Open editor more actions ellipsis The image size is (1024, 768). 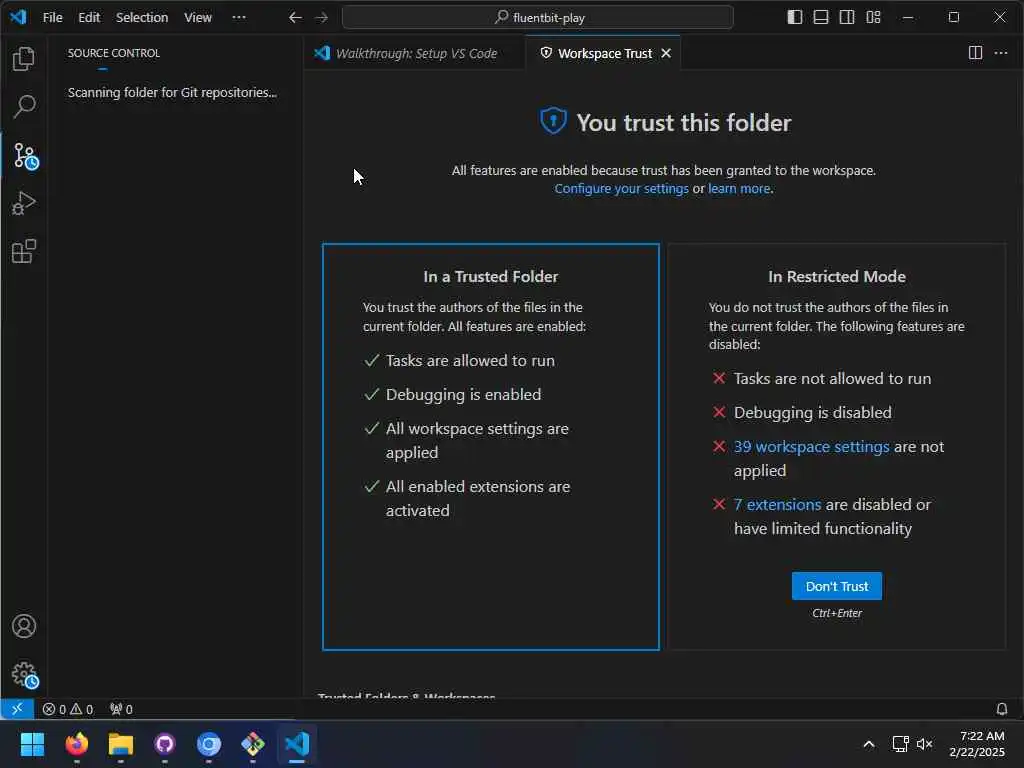1000,53
